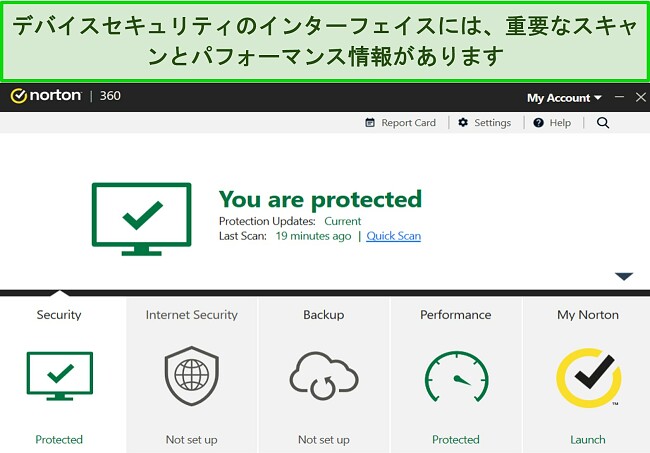Viewport: 650px width, 453px height.
Task: Click the Norton checkmark logo in the title bar
Action: 18,96
